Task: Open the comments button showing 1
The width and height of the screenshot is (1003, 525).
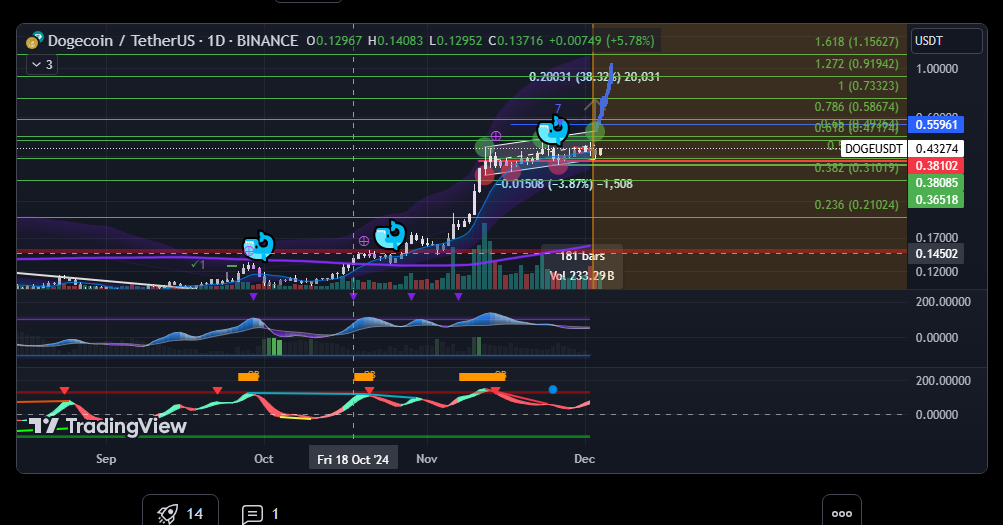Action: (260, 513)
